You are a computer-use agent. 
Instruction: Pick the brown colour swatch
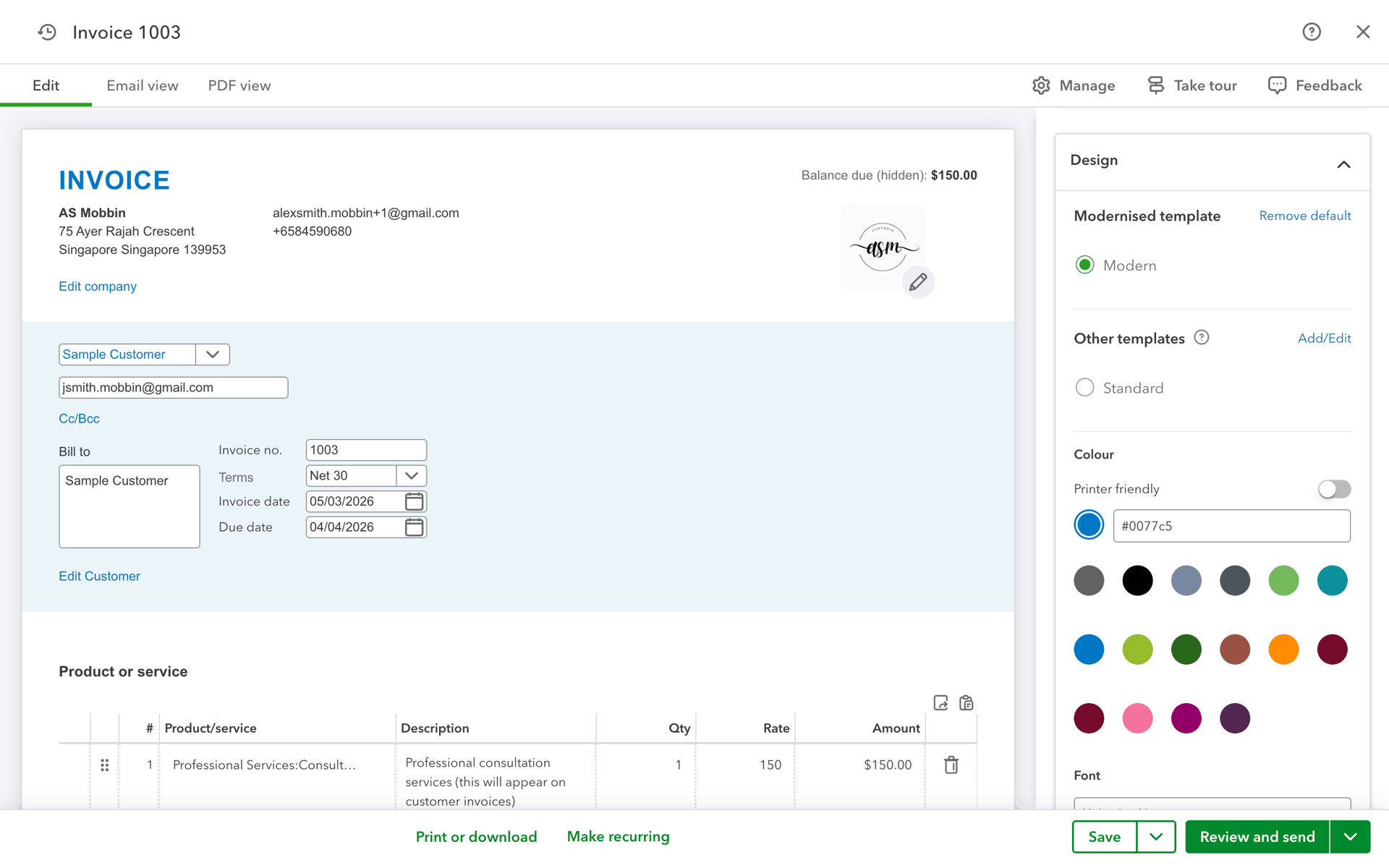1235,650
